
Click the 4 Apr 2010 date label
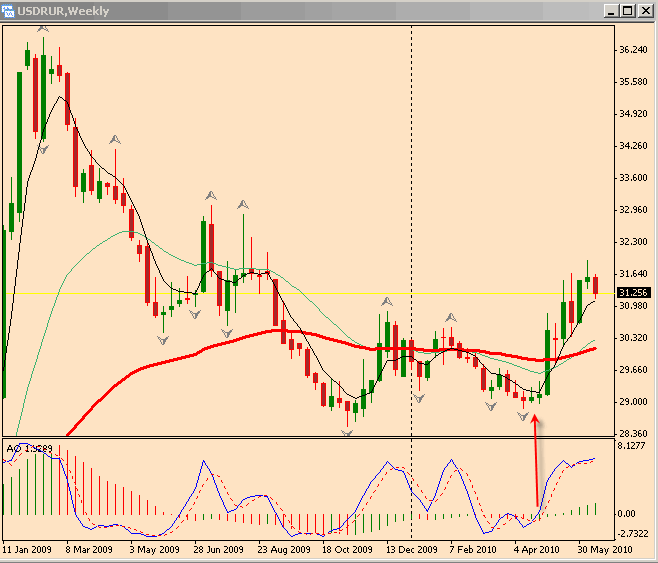tap(537, 549)
